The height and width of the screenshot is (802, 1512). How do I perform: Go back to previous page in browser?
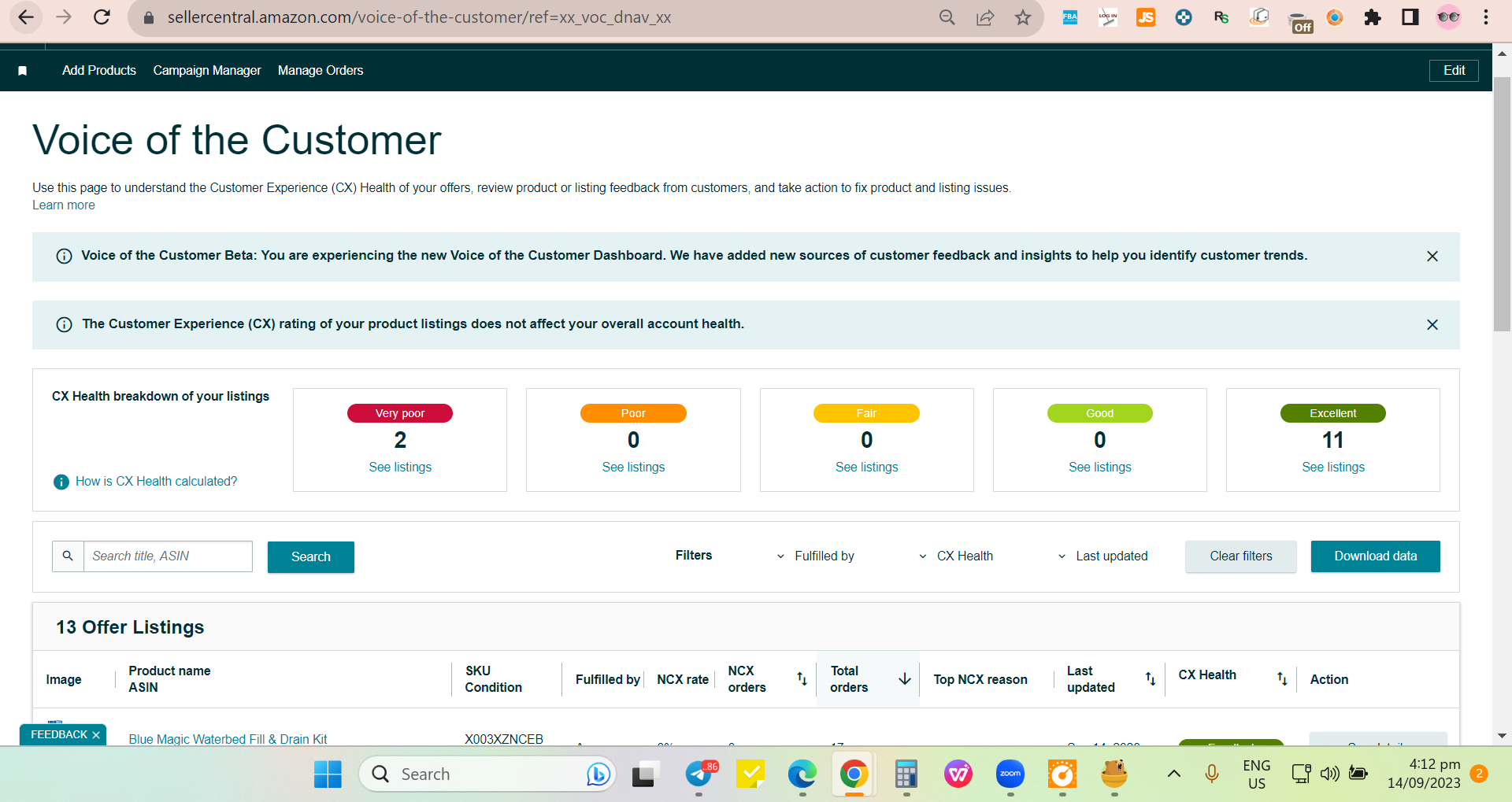pos(26,17)
